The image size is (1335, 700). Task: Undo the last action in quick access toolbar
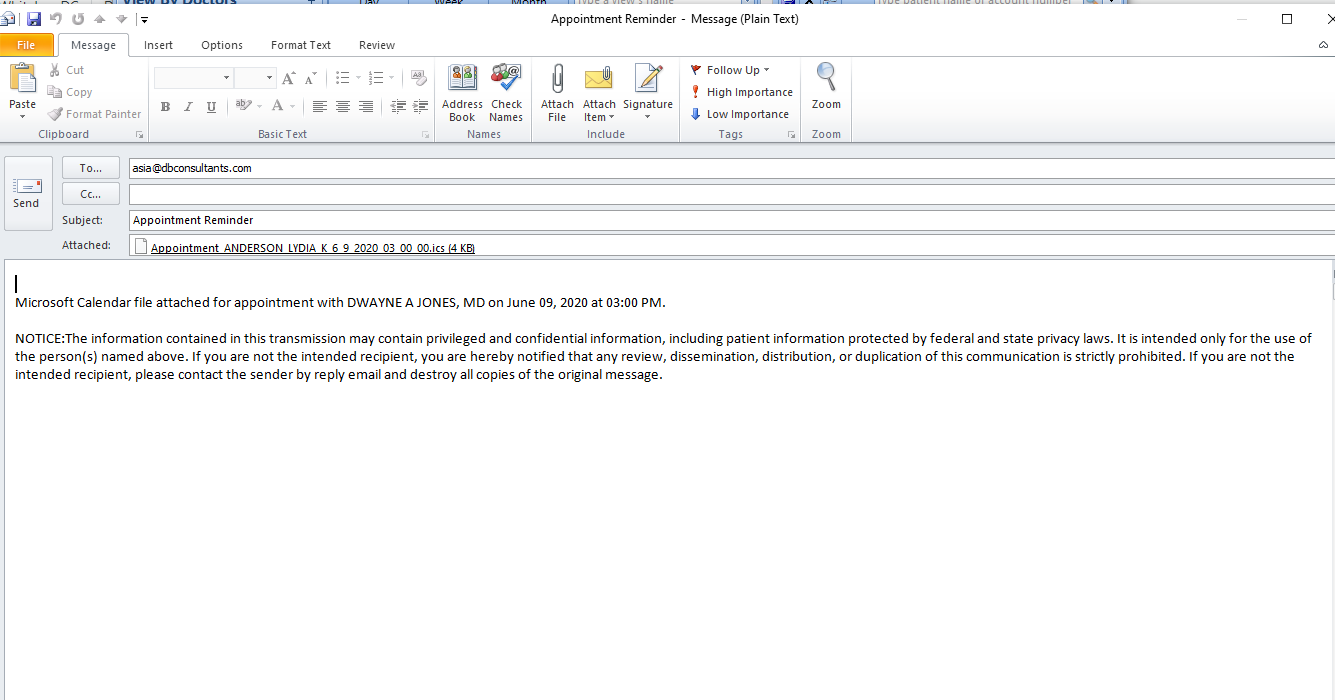pos(56,19)
